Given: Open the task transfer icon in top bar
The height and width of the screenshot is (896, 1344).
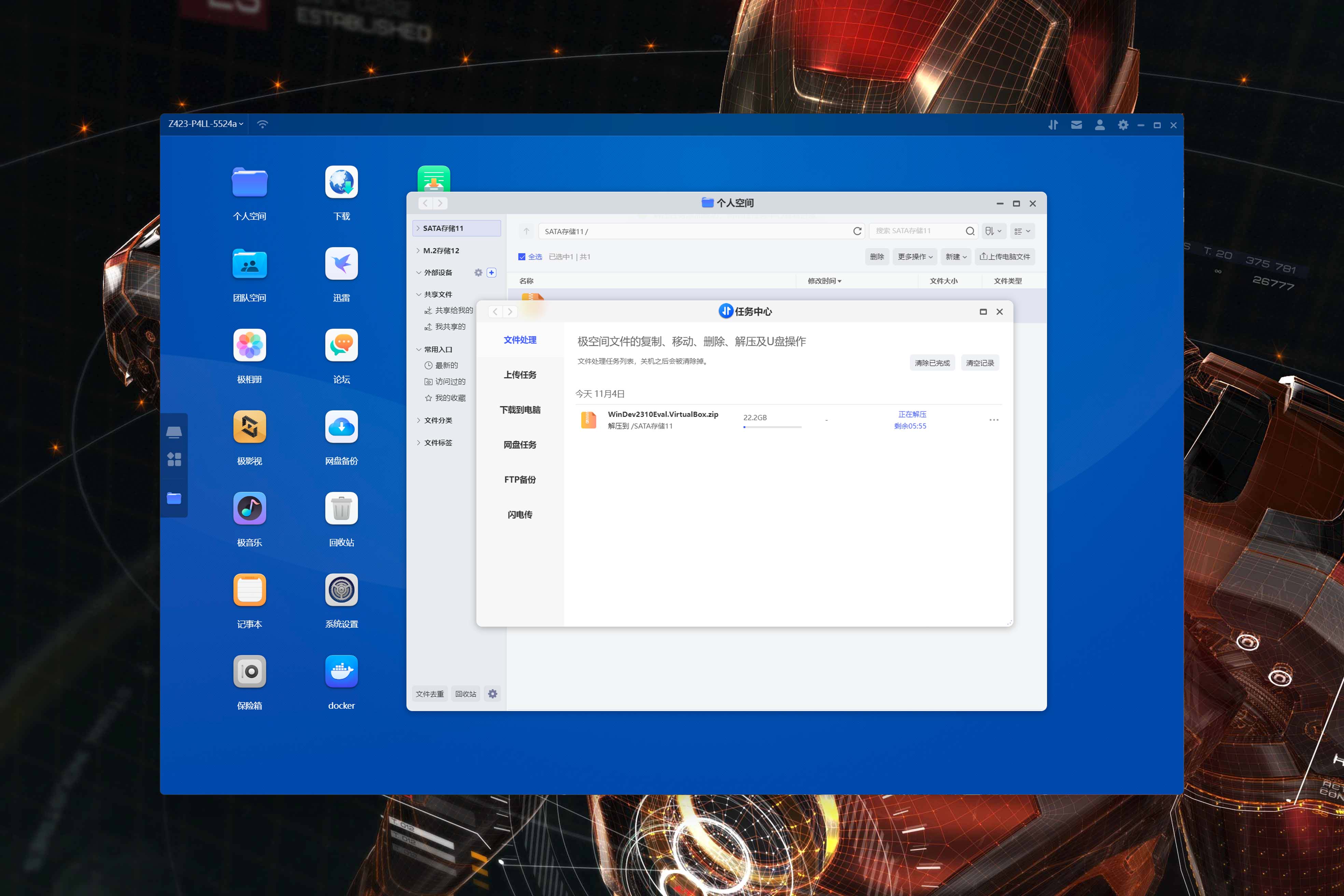Looking at the screenshot, I should tap(1053, 125).
